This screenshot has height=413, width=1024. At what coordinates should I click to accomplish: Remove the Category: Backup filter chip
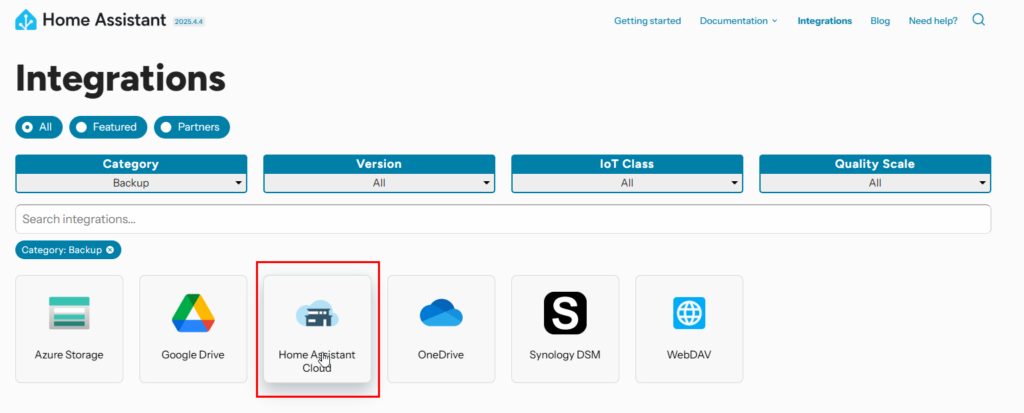[x=110, y=250]
